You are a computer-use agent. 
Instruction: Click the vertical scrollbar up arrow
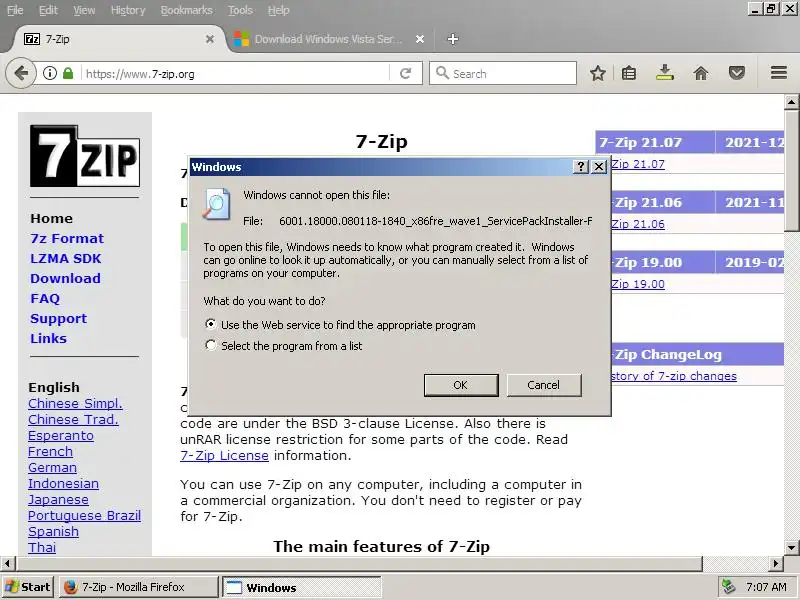click(791, 102)
